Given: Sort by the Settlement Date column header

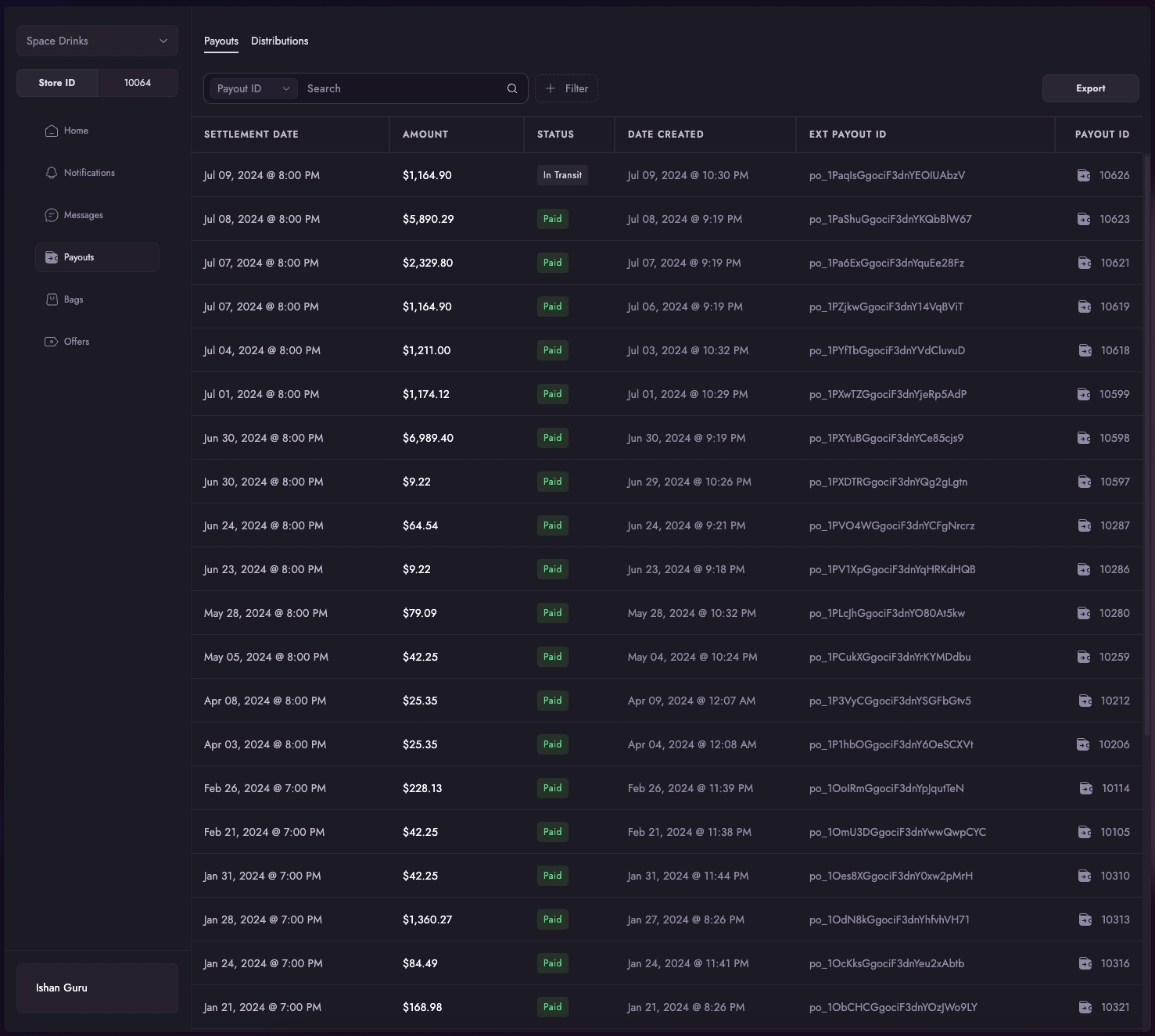Looking at the screenshot, I should pos(251,134).
